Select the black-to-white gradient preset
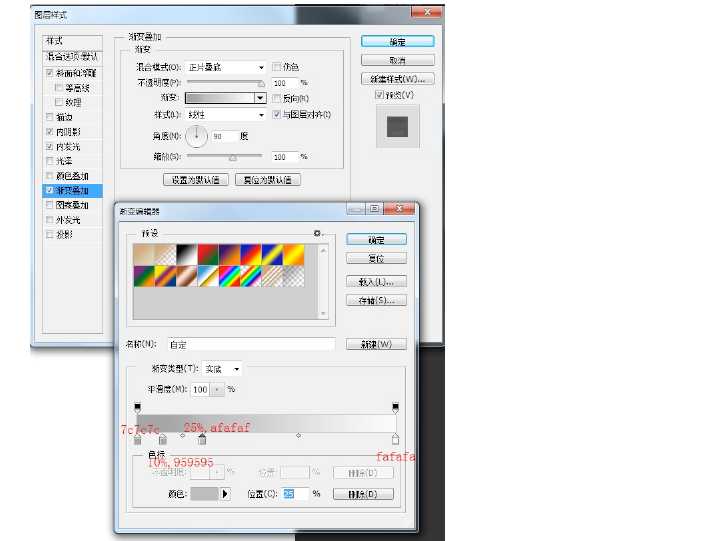720x541 pixels. pos(185,254)
